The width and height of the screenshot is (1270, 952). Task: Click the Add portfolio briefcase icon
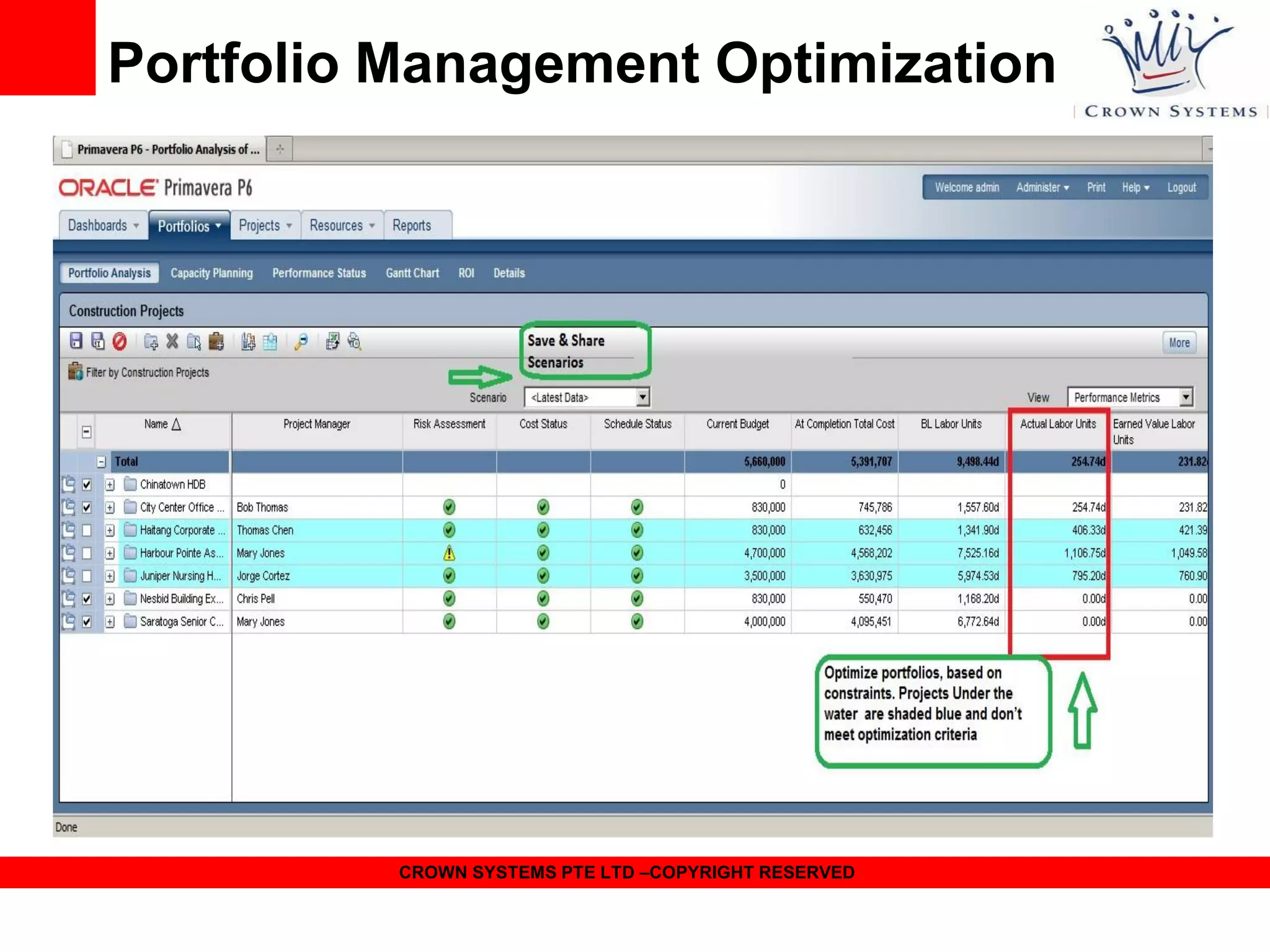click(216, 342)
